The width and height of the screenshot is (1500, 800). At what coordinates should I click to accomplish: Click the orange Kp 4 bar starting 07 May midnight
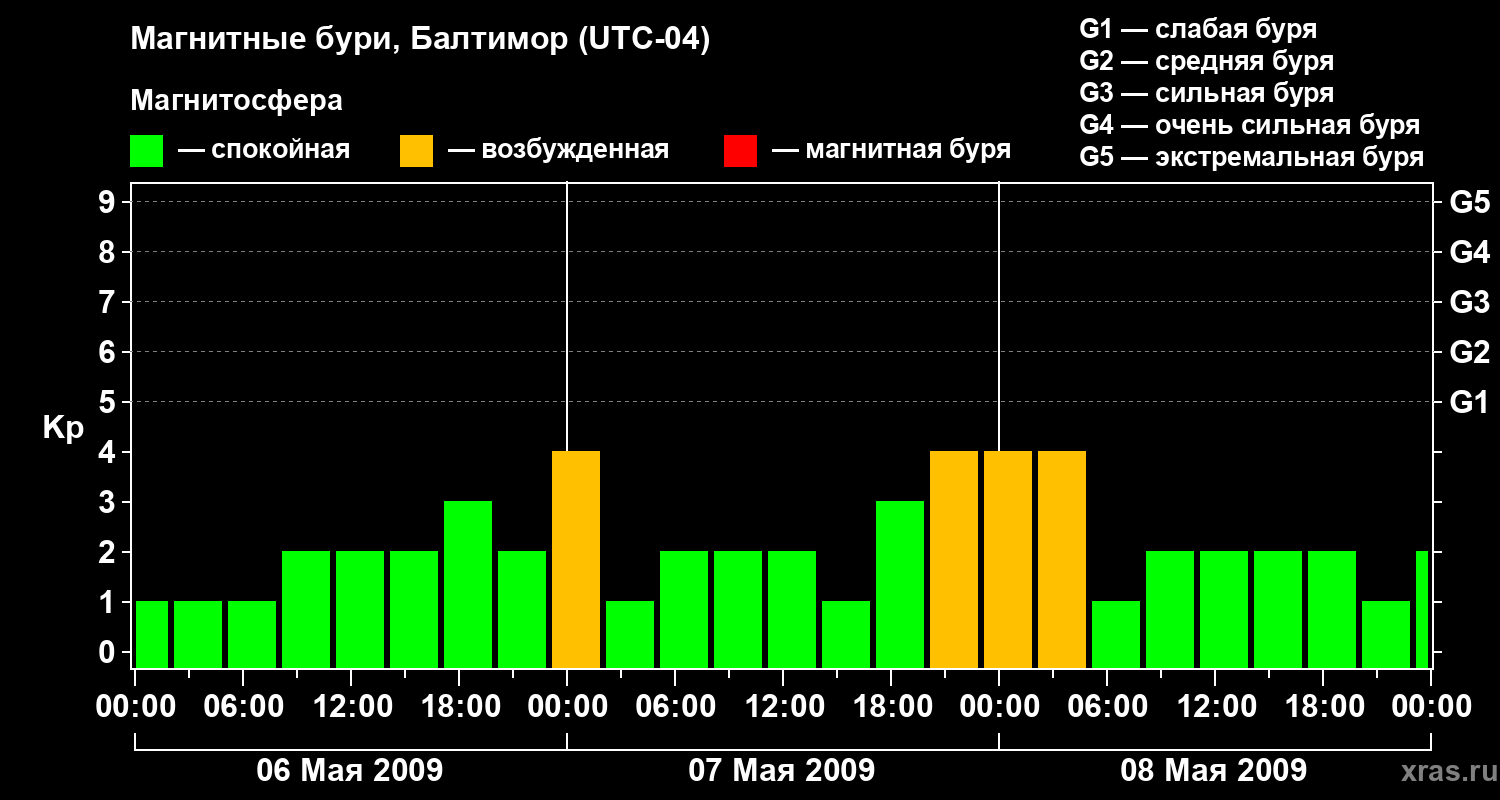pos(576,560)
